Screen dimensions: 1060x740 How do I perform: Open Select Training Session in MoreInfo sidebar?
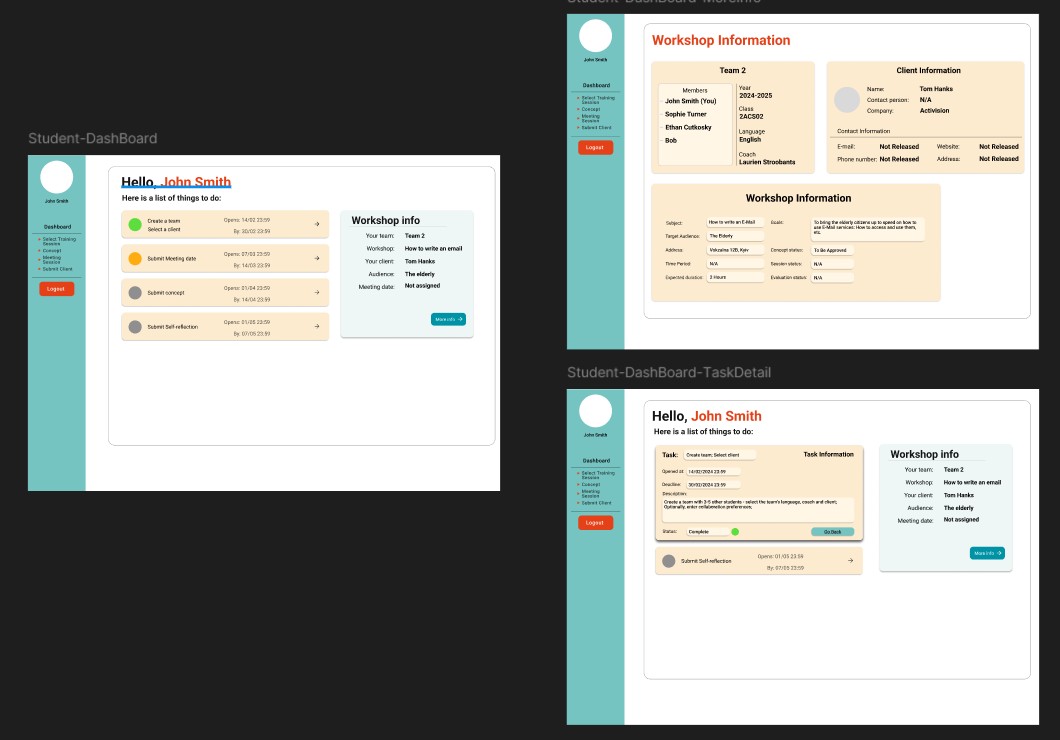[598, 100]
